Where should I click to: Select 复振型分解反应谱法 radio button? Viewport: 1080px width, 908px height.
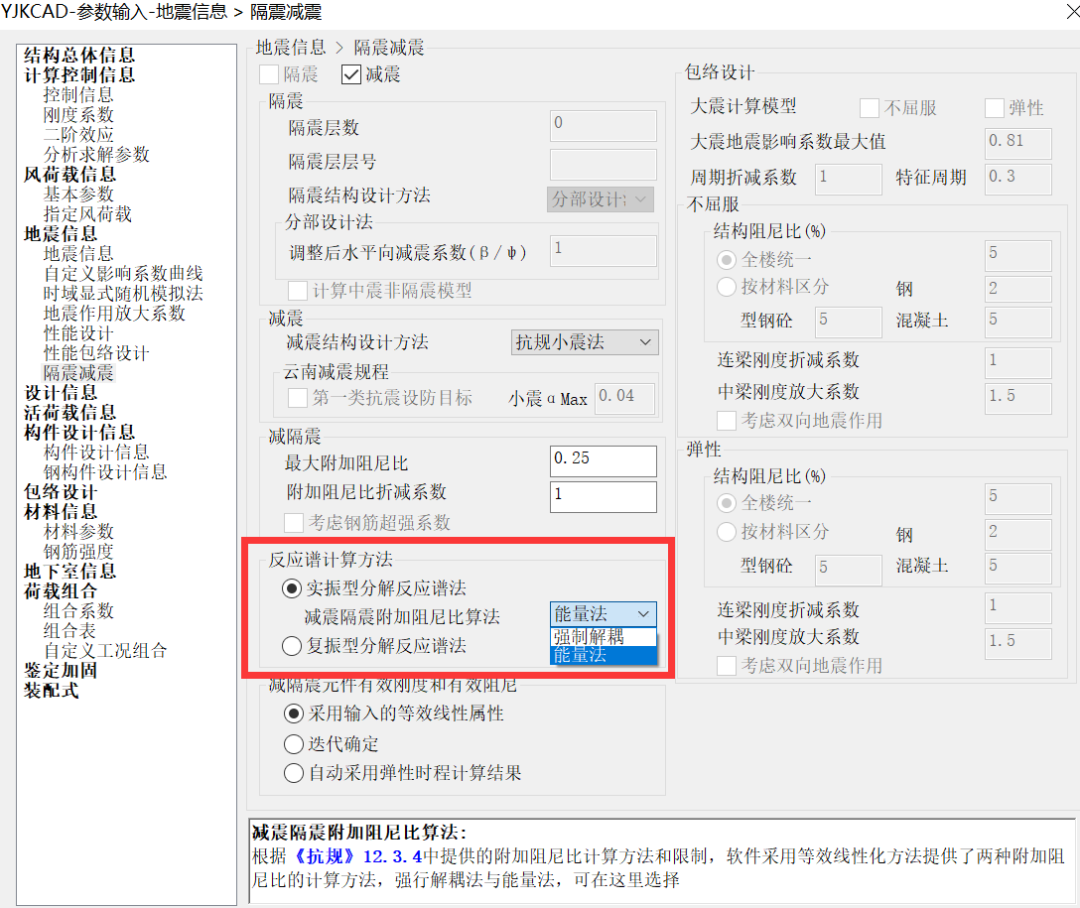pos(291,646)
